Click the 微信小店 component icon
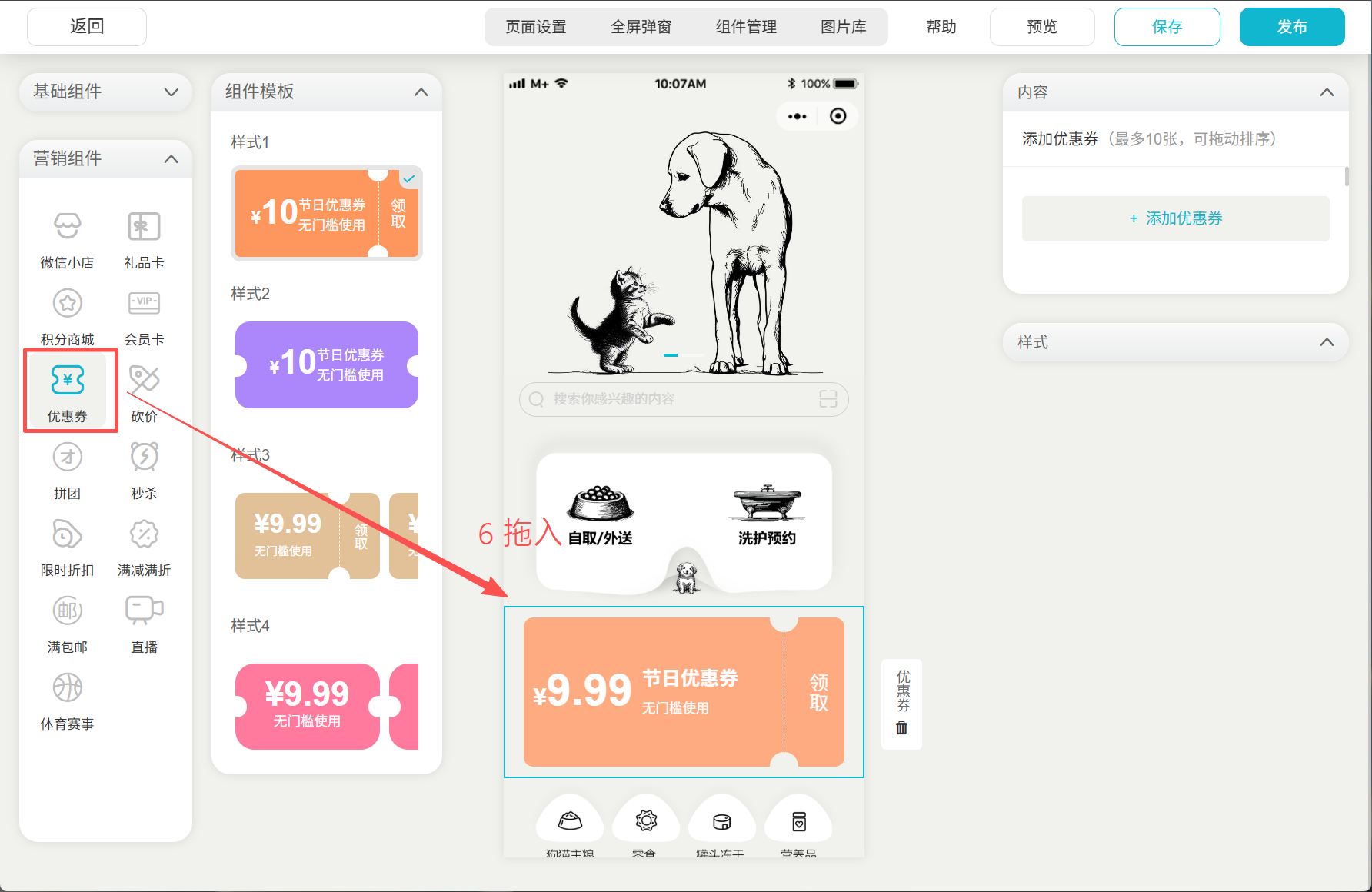Screen dimensions: 1372x892 click(68, 227)
